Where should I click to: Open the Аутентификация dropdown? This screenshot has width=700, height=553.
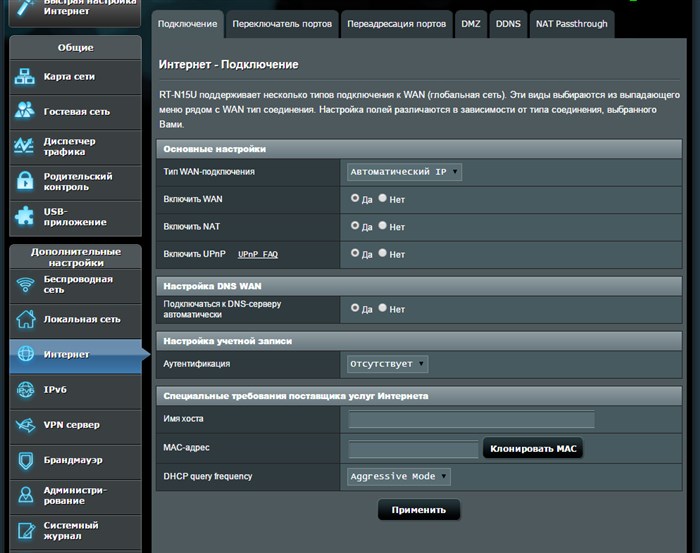(x=388, y=364)
